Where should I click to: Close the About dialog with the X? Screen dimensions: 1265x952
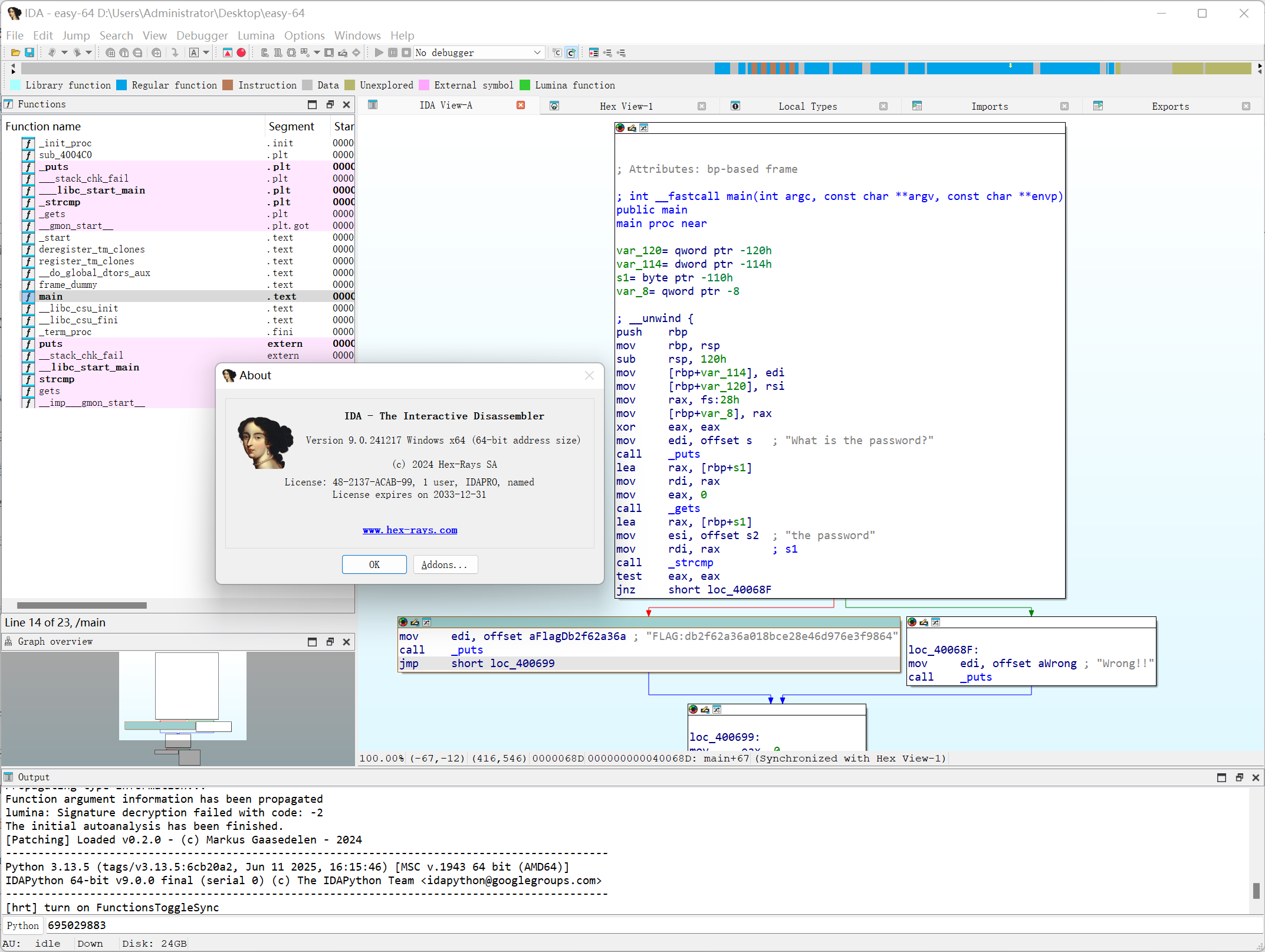[589, 376]
